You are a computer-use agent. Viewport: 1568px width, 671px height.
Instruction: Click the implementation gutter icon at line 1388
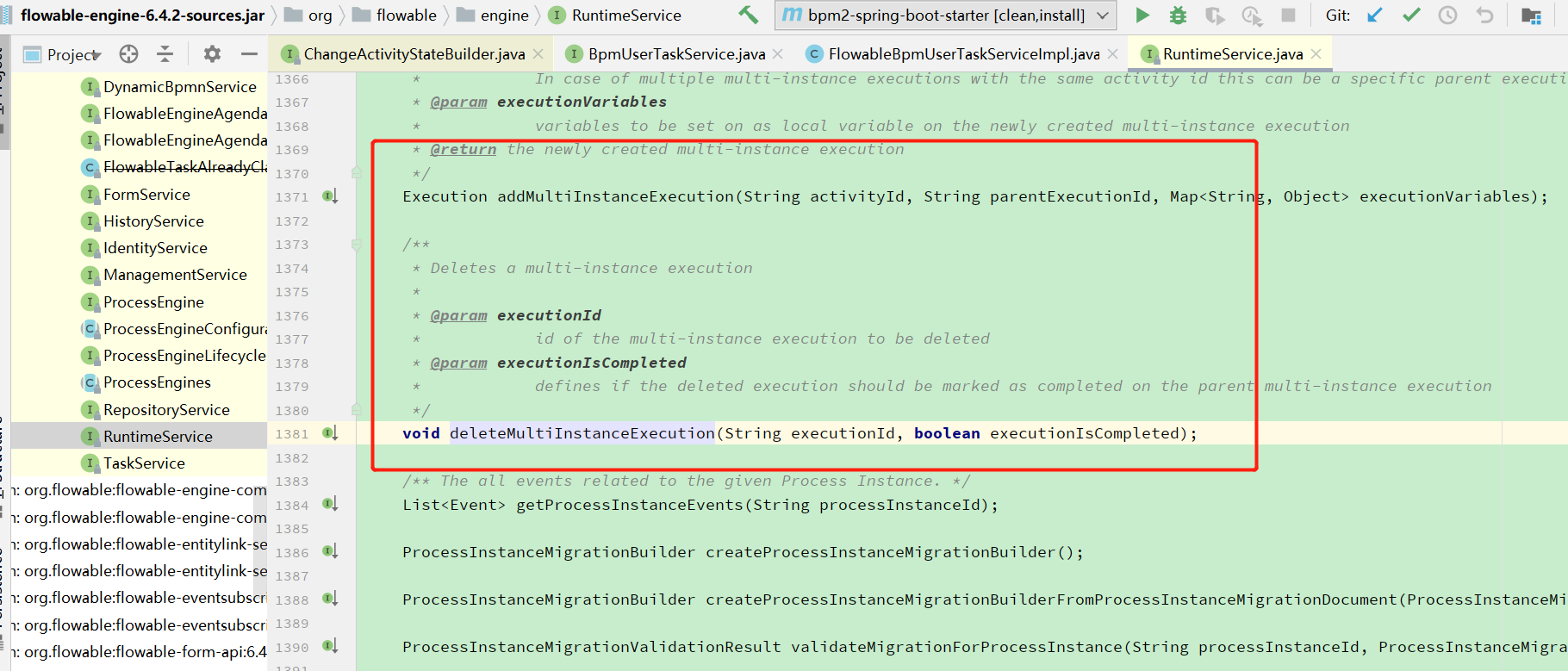click(330, 599)
